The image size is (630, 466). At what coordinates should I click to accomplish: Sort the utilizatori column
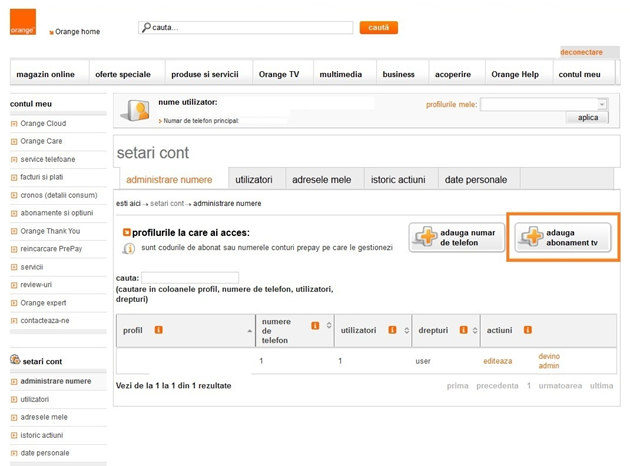407,330
